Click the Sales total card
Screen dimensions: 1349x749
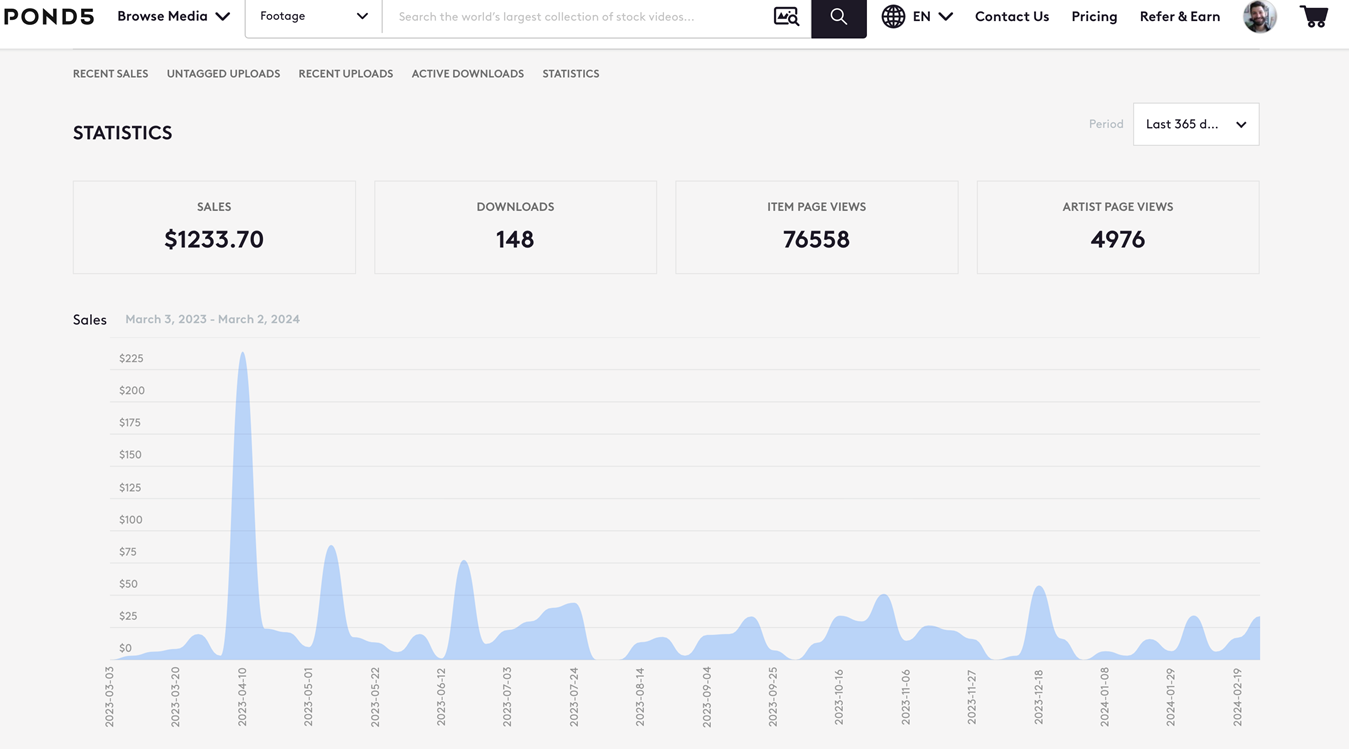tap(214, 227)
